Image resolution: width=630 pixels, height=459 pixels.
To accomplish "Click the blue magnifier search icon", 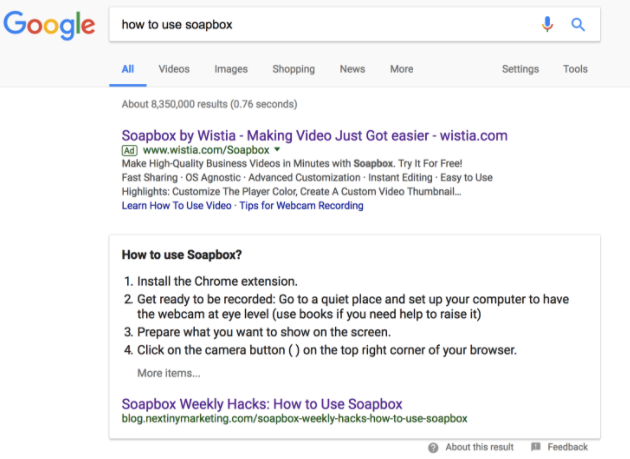I will pyautogui.click(x=578, y=25).
